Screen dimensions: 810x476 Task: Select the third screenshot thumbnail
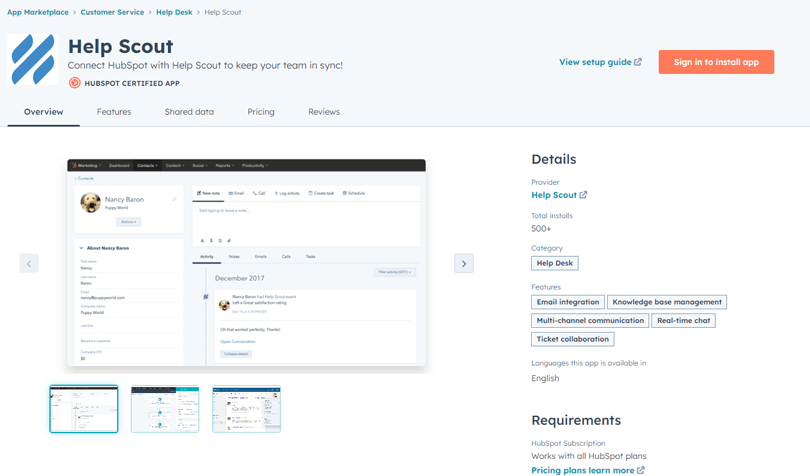pos(246,409)
